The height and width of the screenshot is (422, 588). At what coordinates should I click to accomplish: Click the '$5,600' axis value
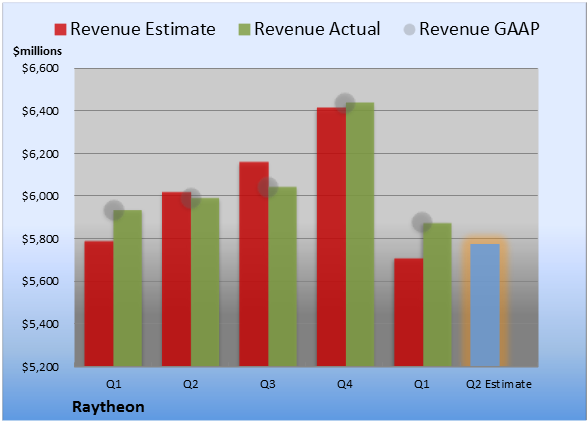pyautogui.click(x=40, y=281)
